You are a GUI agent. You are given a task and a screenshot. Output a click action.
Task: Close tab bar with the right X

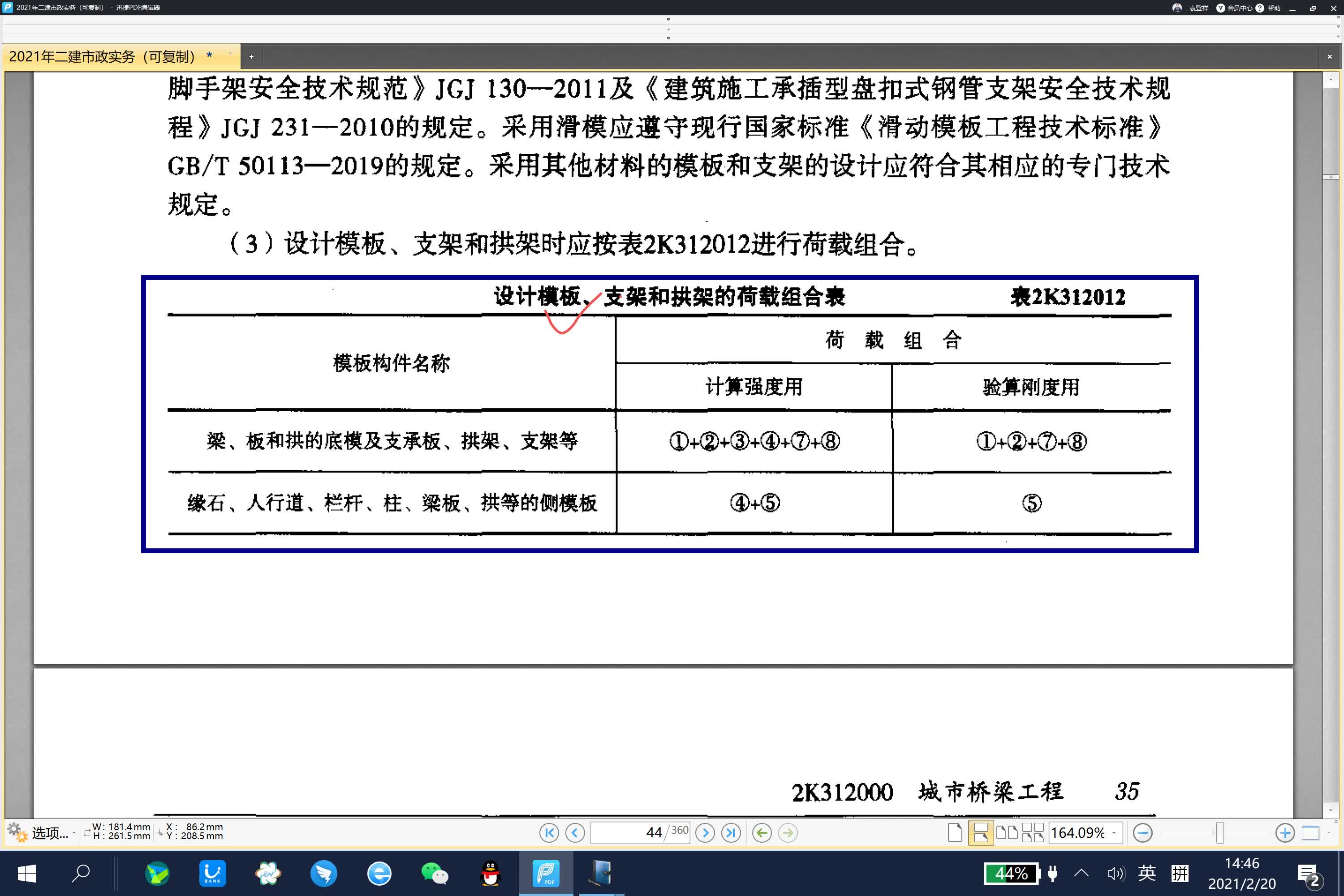[1330, 56]
